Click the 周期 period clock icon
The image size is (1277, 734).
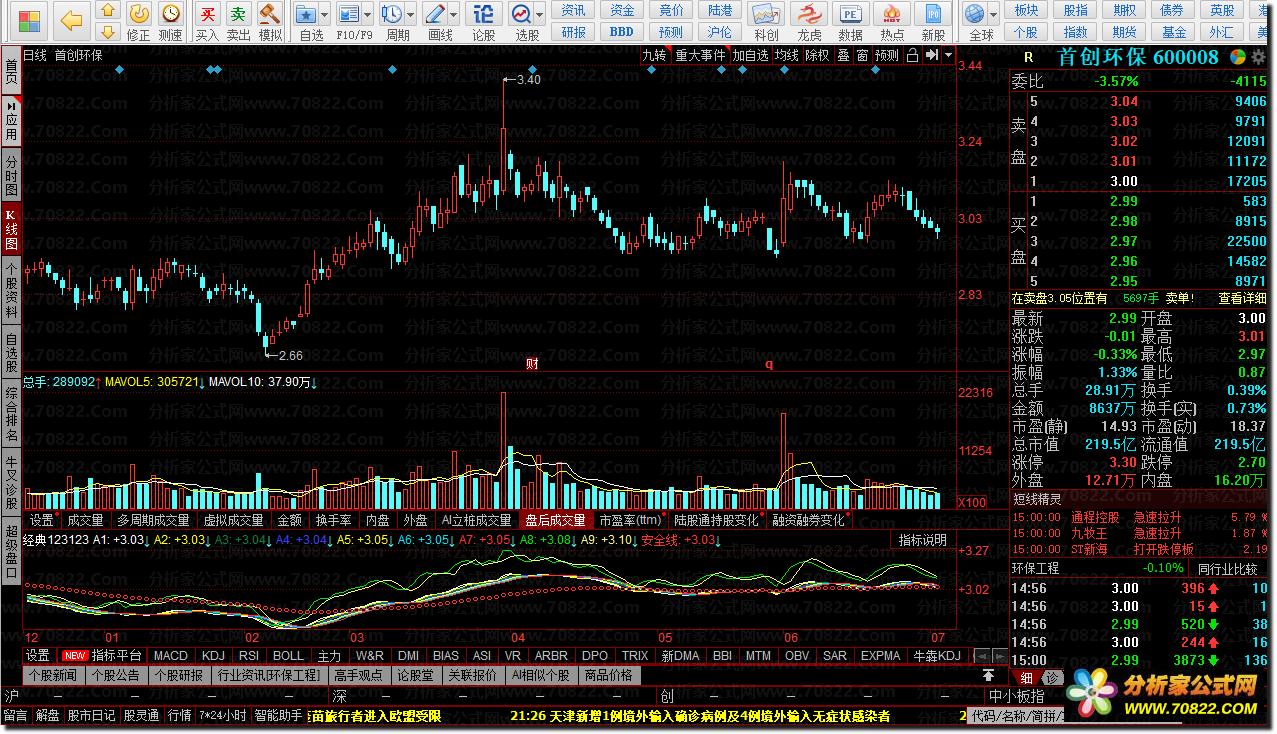click(x=391, y=14)
